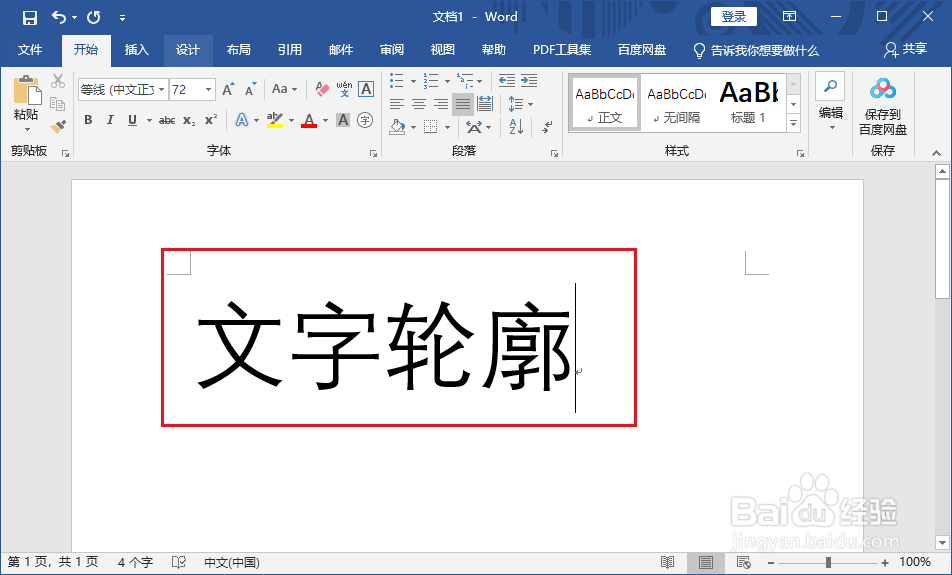Apply character border icon
The height and width of the screenshot is (575, 952).
coord(366,90)
